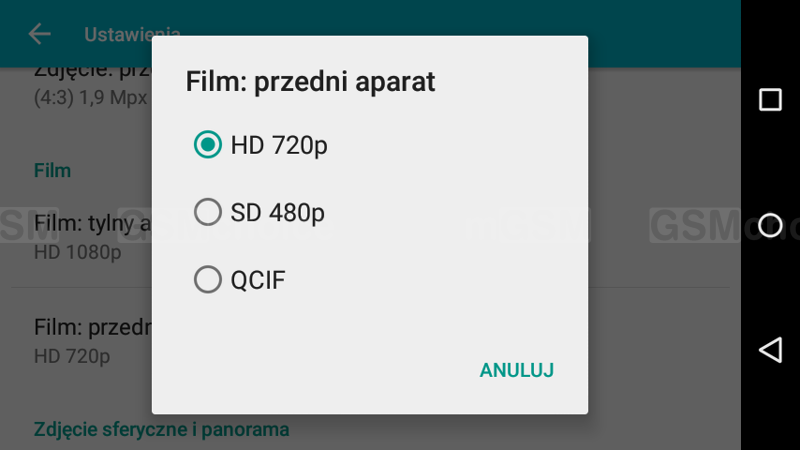
Task: Click the GSM watermark near navigation bar
Action: pyautogui.click(x=693, y=226)
